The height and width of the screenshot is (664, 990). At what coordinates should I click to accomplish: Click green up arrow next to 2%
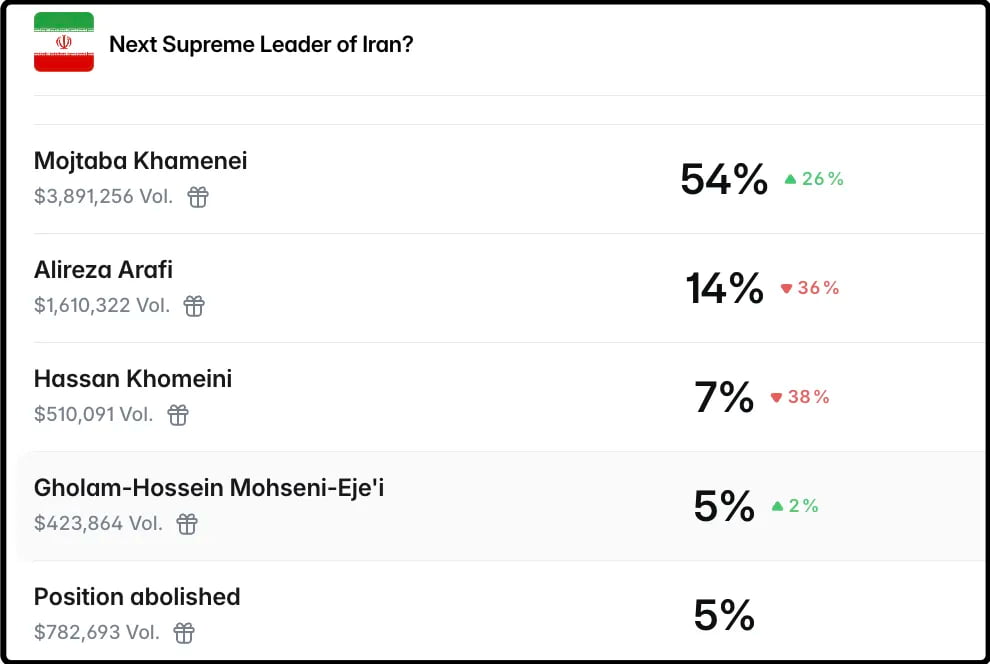click(777, 506)
